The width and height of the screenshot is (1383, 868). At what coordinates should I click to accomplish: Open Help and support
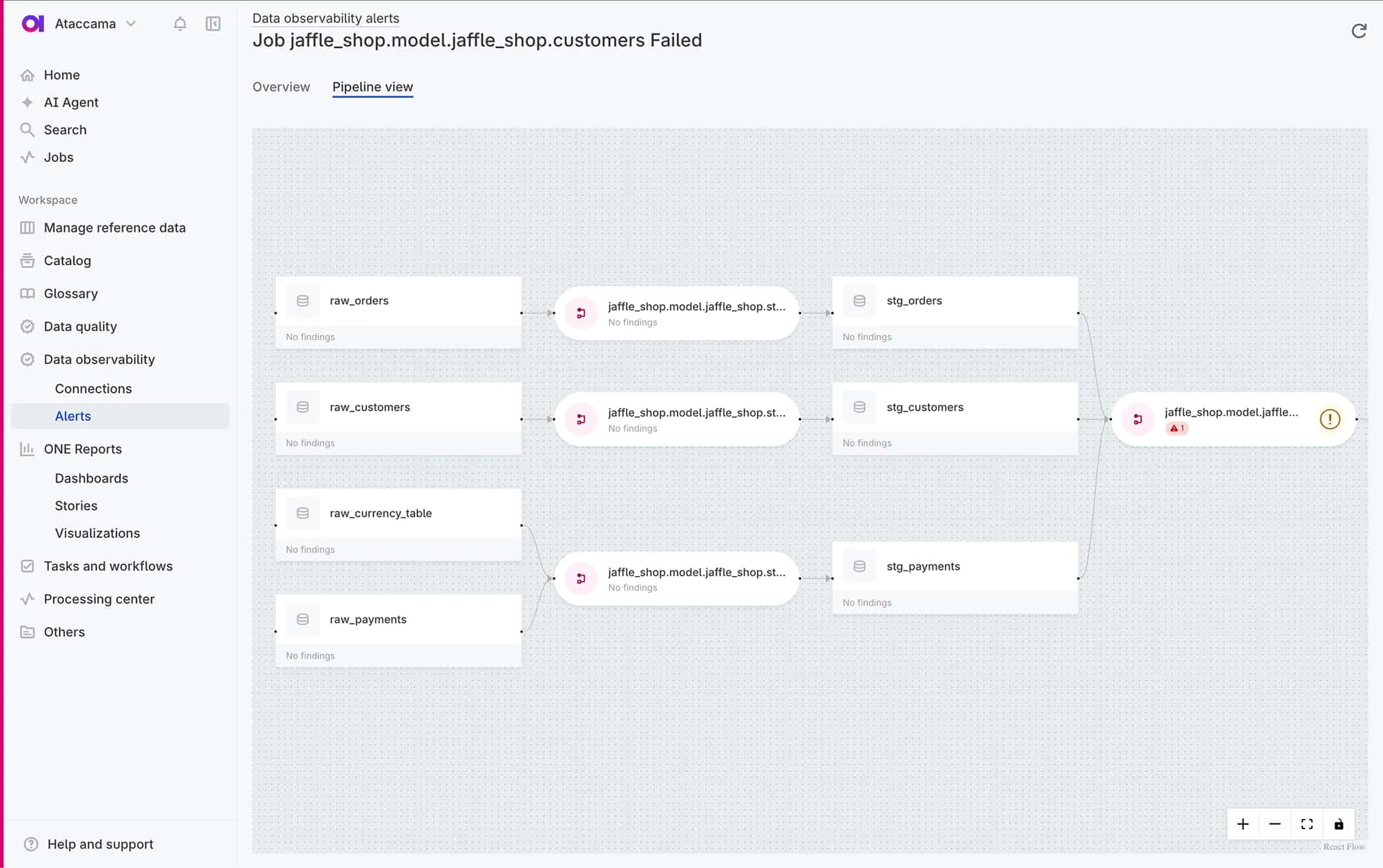coord(100,844)
